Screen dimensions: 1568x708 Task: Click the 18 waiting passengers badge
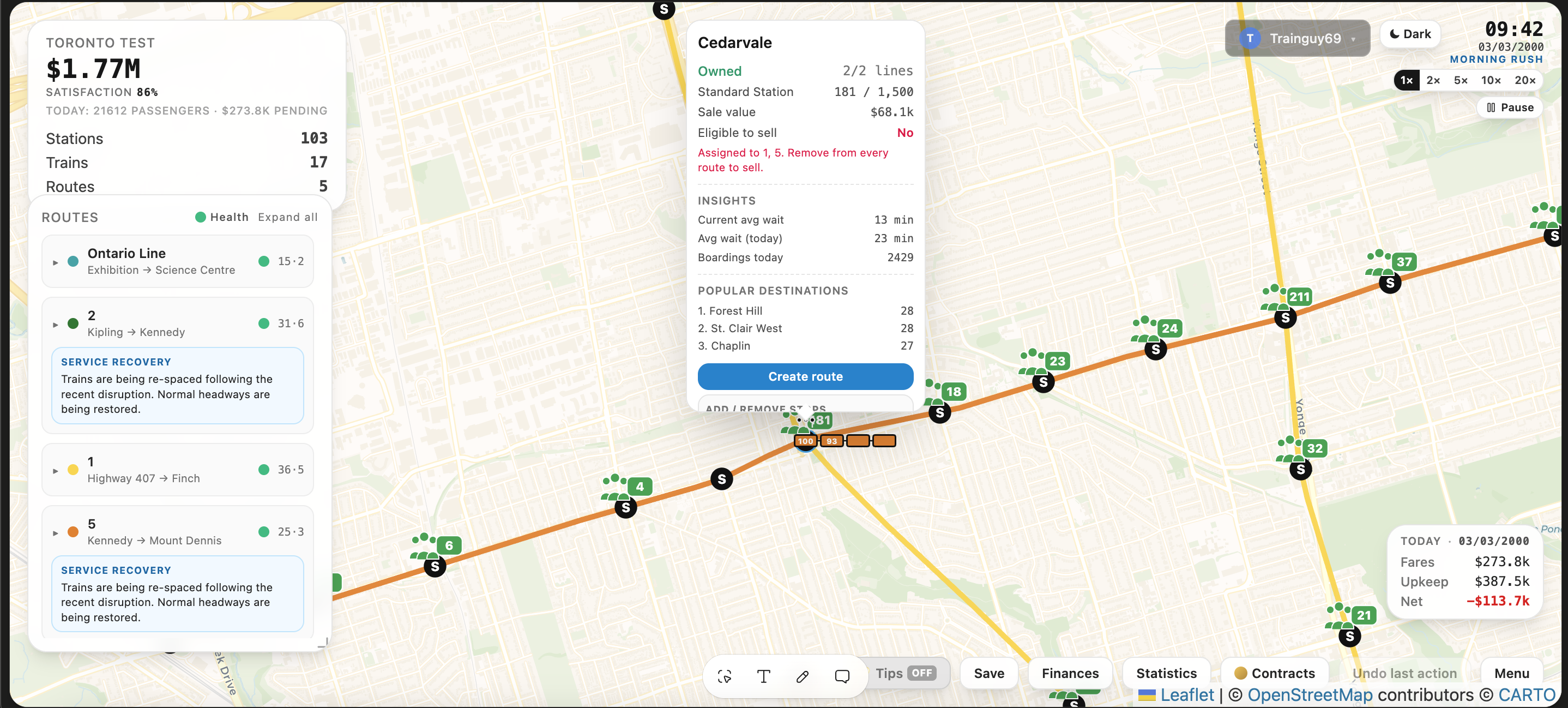pos(953,392)
